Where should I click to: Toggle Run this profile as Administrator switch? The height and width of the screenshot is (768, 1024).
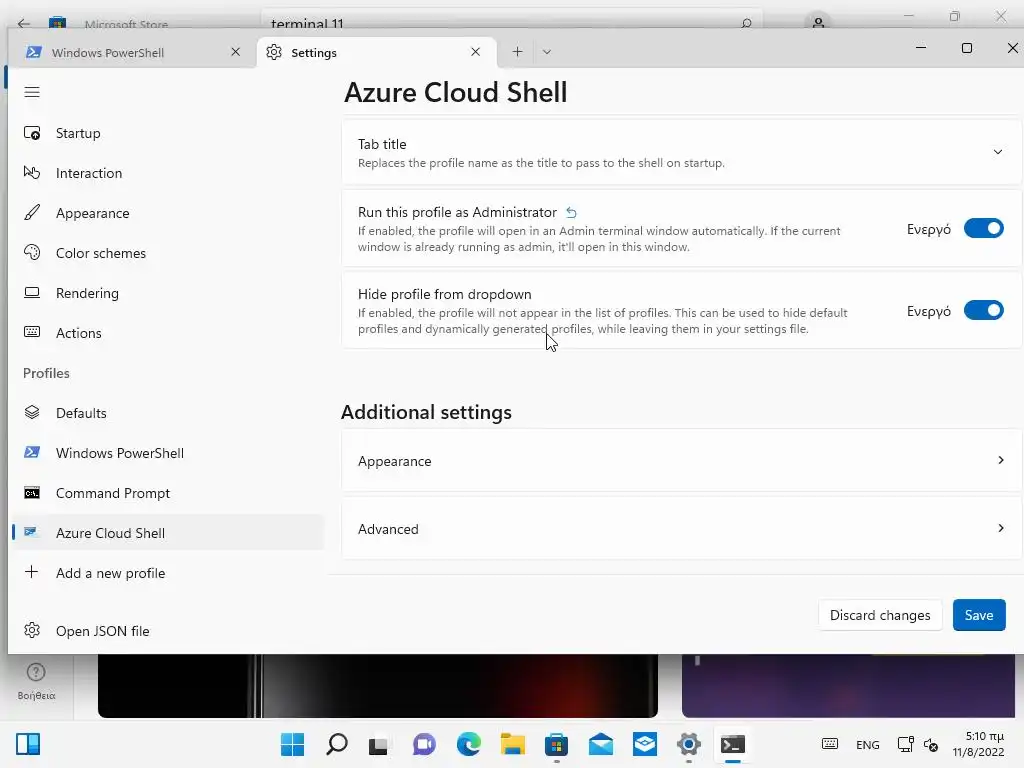point(984,229)
